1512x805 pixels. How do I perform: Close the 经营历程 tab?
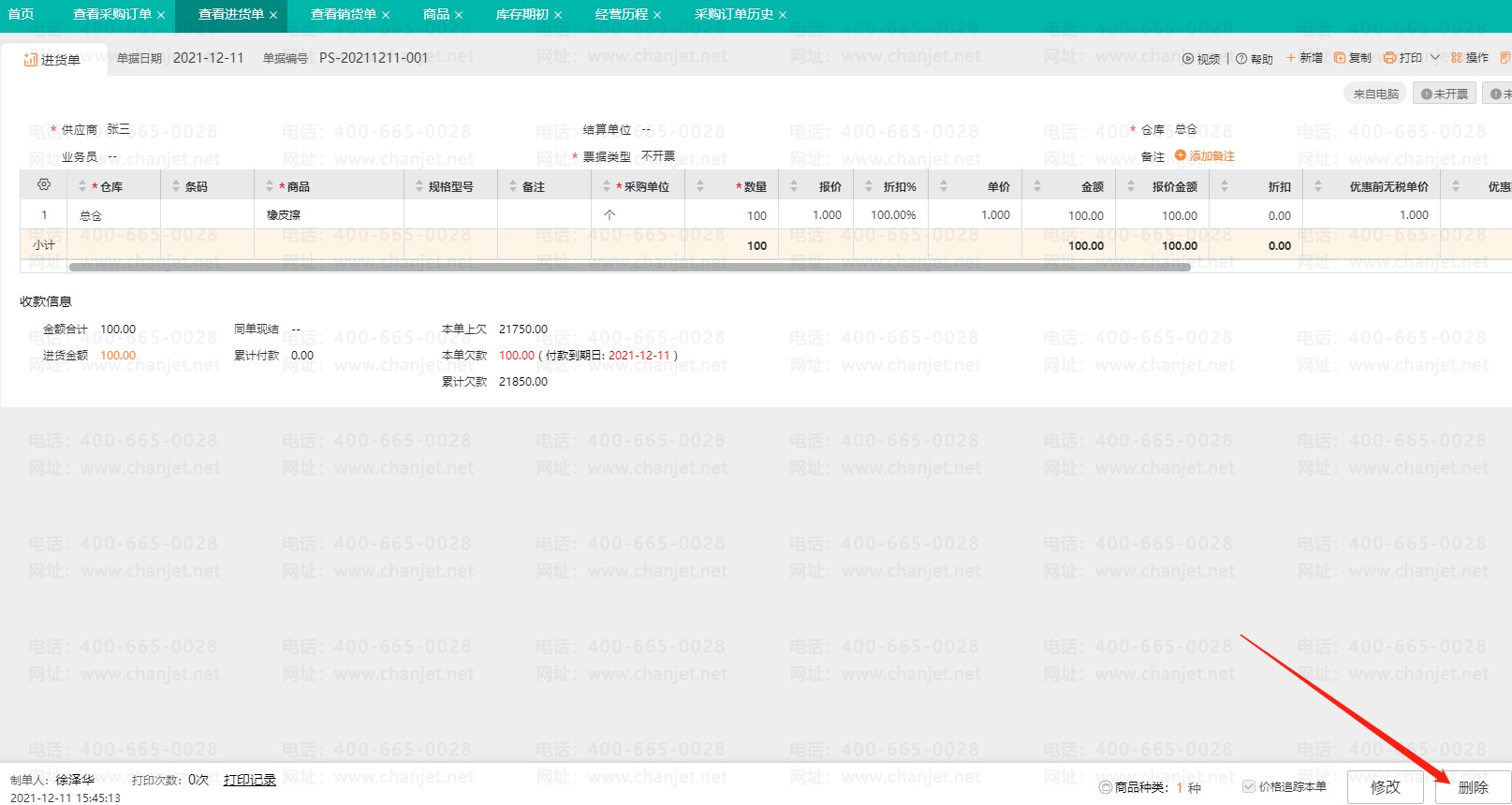click(x=657, y=15)
